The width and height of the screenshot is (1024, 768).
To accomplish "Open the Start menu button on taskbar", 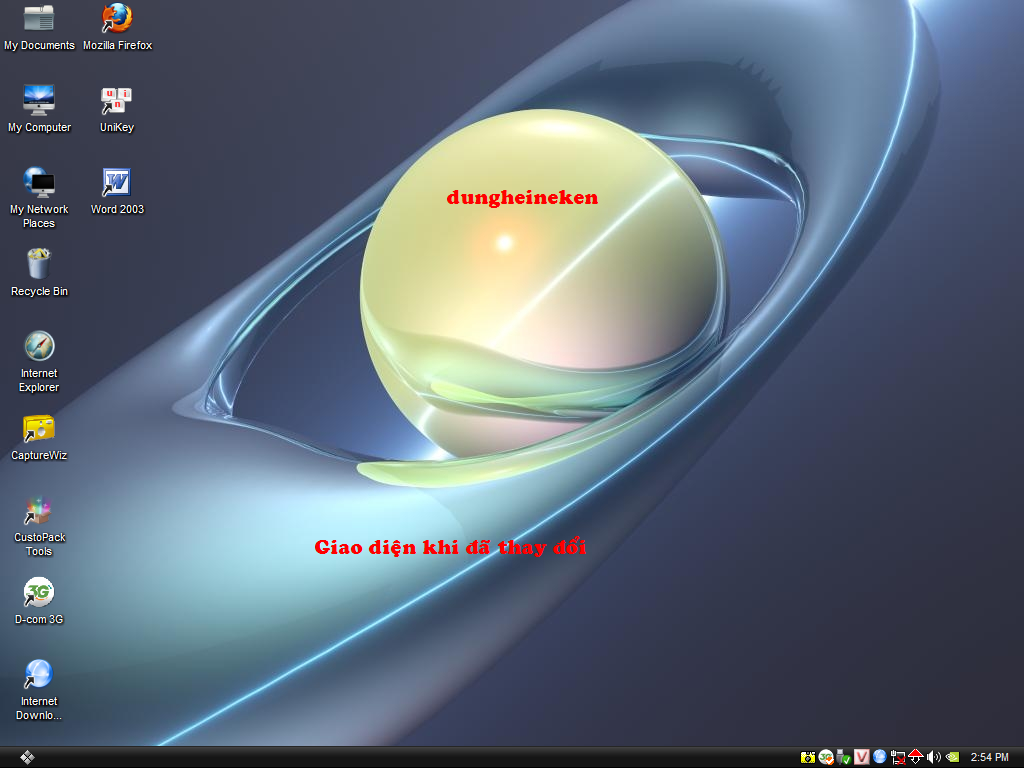I will pyautogui.click(x=27, y=758).
